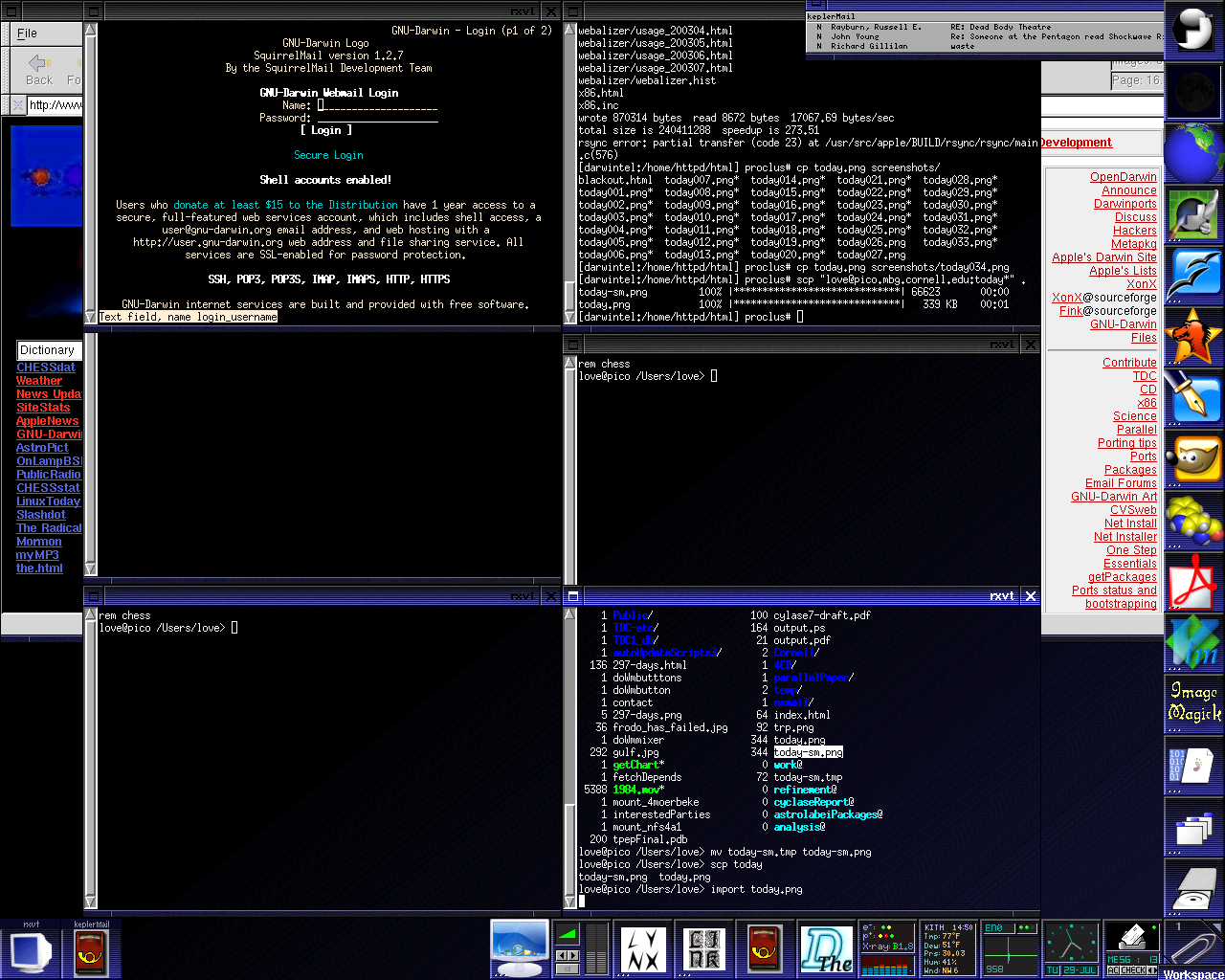Click the KITH weather dockapp
The width and height of the screenshot is (1225, 980).
[948, 949]
